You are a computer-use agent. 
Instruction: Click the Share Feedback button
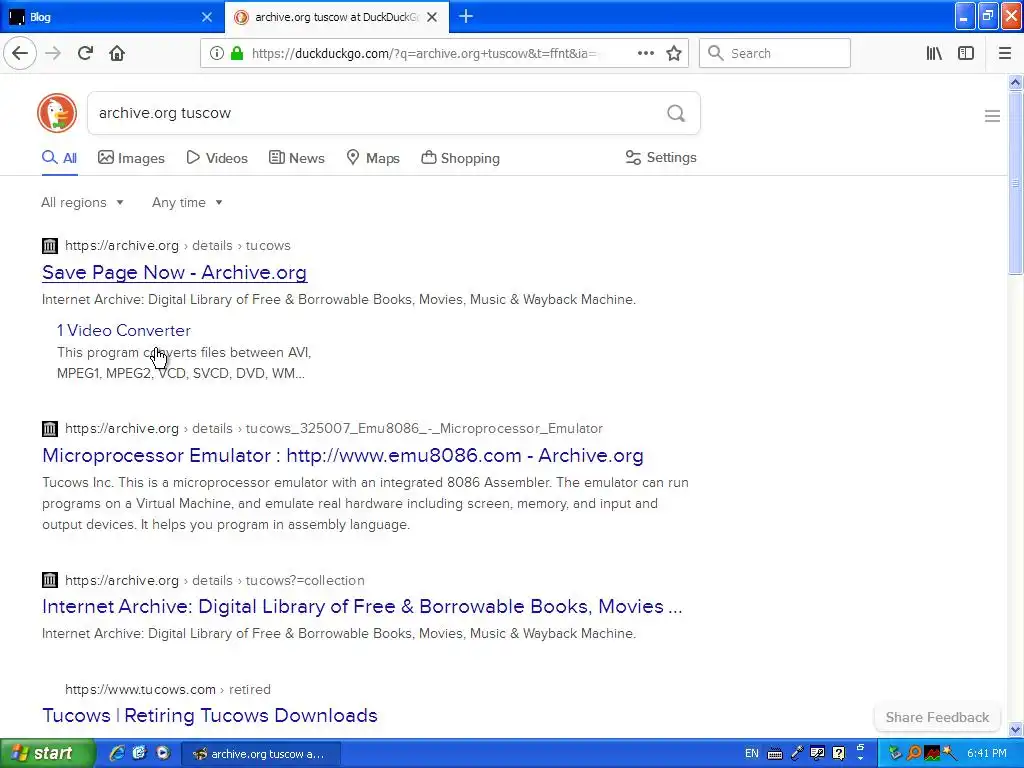937,717
